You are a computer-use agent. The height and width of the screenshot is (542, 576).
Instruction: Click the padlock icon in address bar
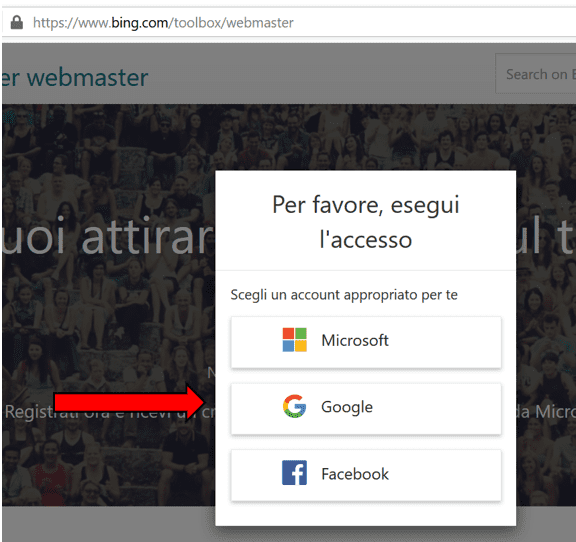tap(17, 22)
